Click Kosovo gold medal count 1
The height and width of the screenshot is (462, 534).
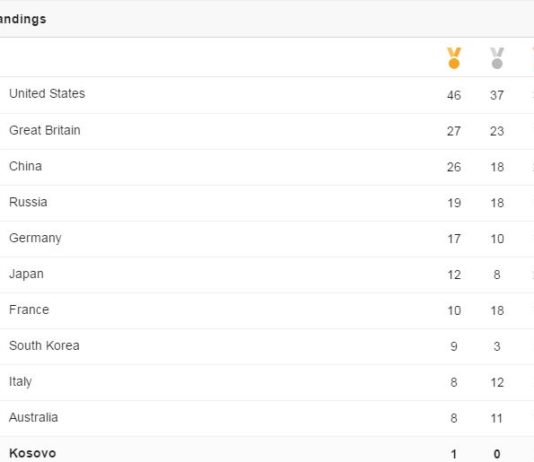click(x=454, y=454)
